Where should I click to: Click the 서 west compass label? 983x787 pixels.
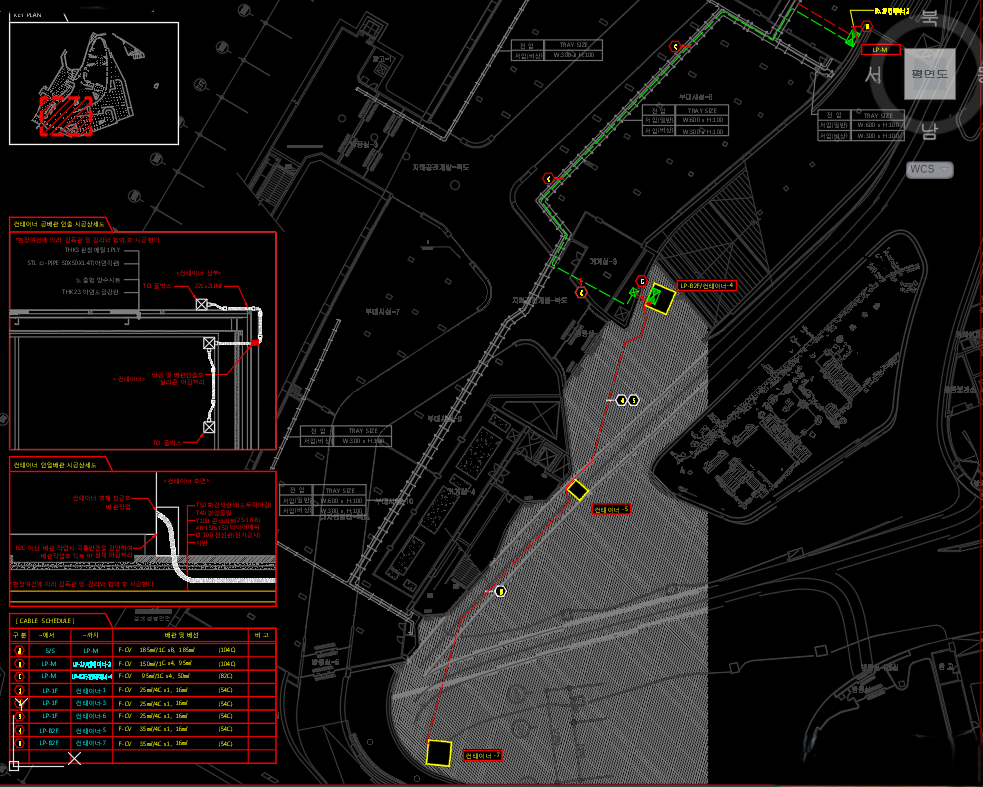(873, 75)
